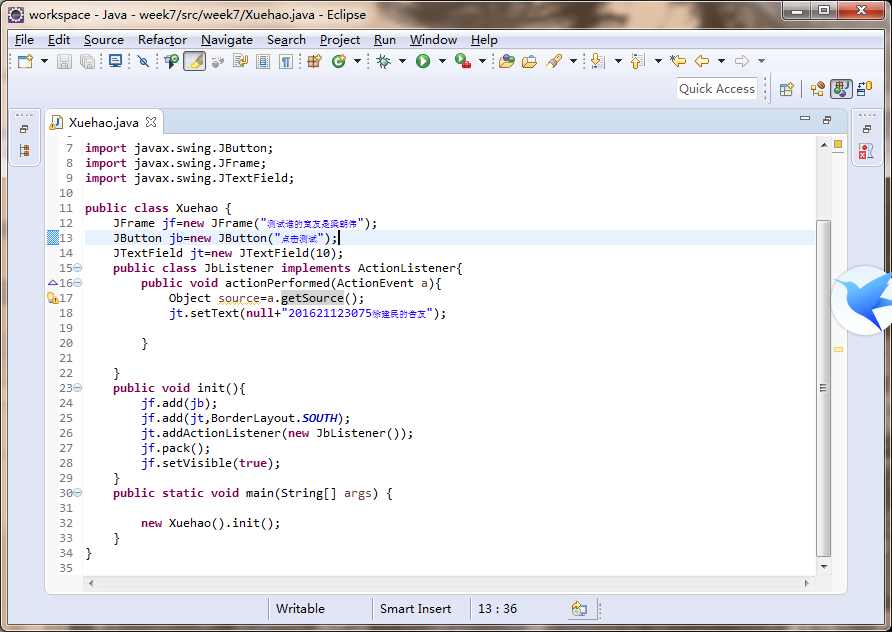
Task: Open the Refactor menu
Action: pos(162,40)
